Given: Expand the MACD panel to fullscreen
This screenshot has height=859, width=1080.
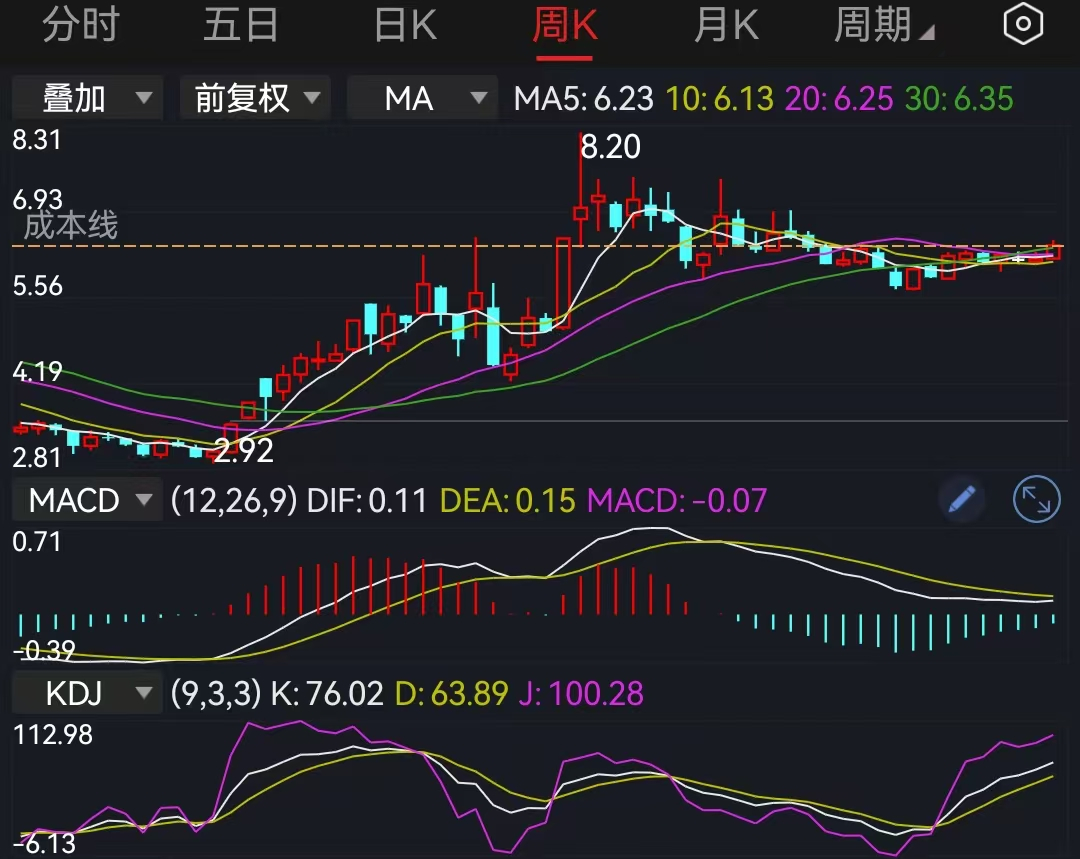Looking at the screenshot, I should pyautogui.click(x=1035, y=500).
